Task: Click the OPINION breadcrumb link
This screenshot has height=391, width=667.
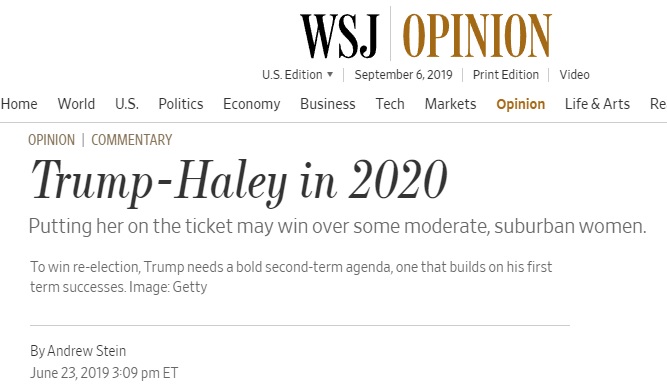Action: coord(51,140)
